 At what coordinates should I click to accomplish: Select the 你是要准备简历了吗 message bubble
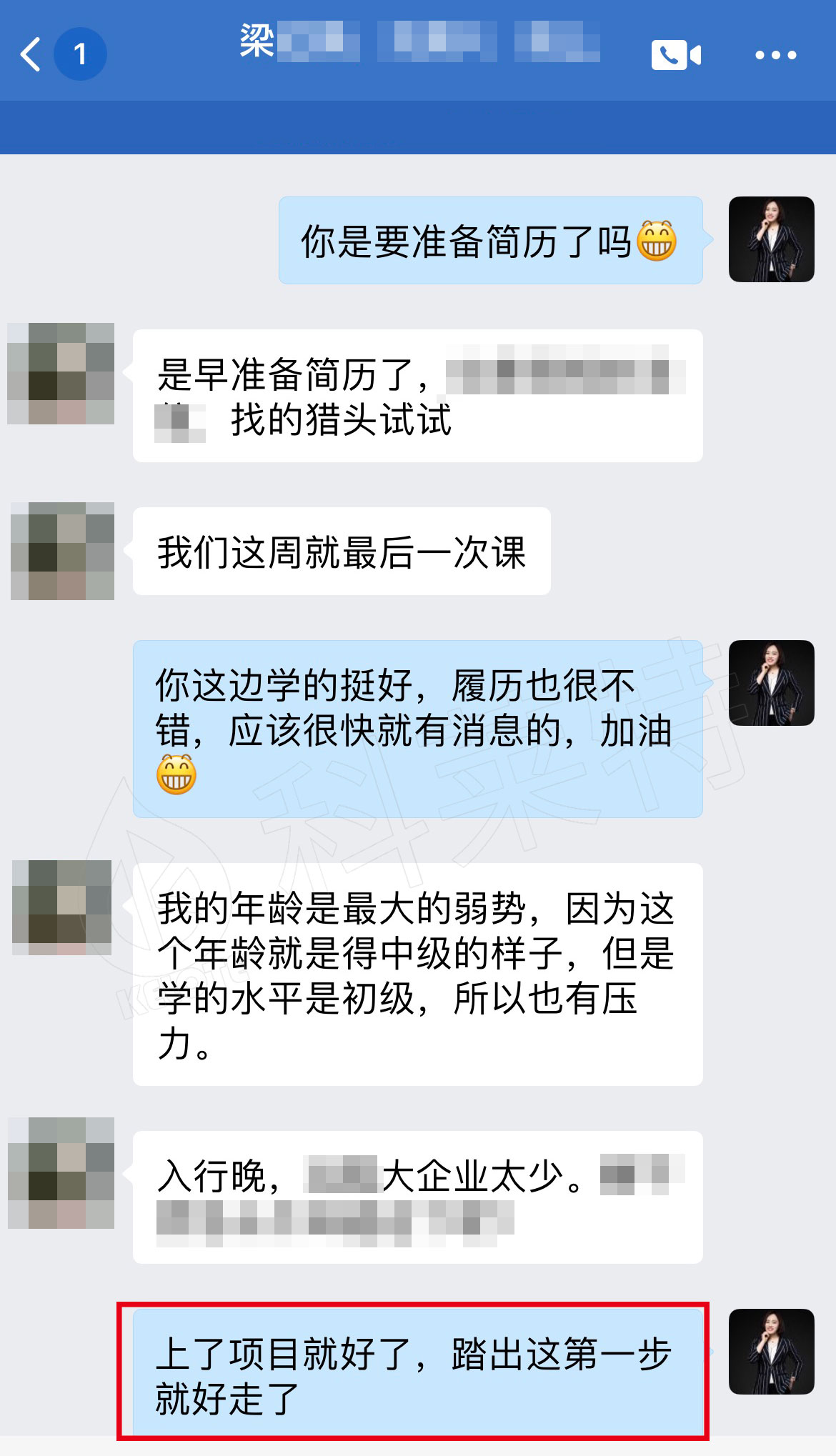coord(491,241)
